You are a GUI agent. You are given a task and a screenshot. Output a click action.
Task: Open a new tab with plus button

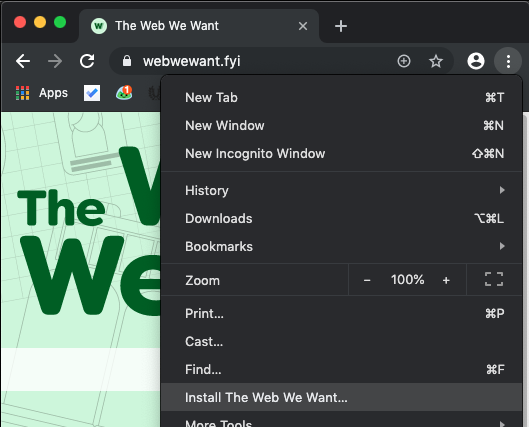341,26
